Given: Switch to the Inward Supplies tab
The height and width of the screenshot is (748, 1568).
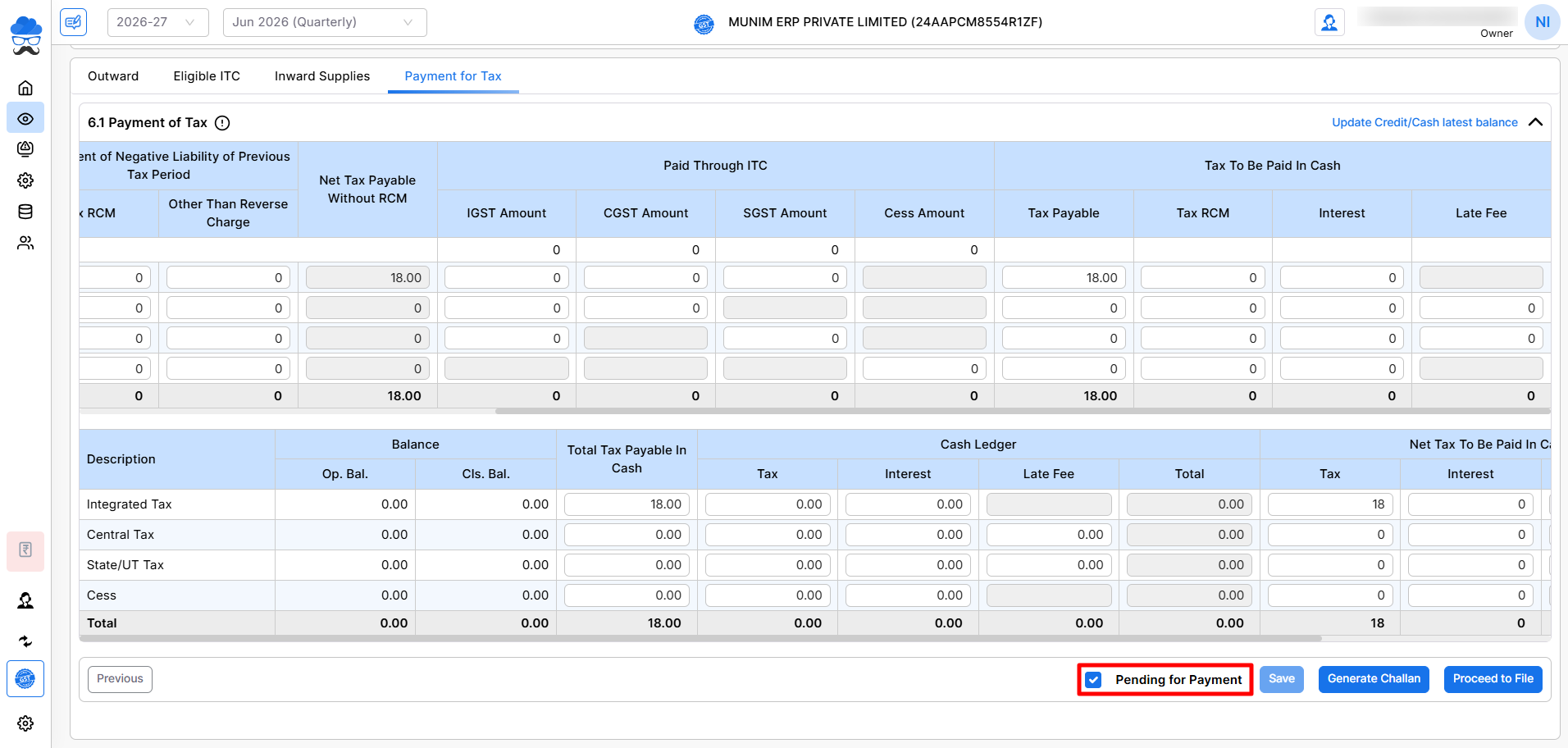Looking at the screenshot, I should (322, 76).
